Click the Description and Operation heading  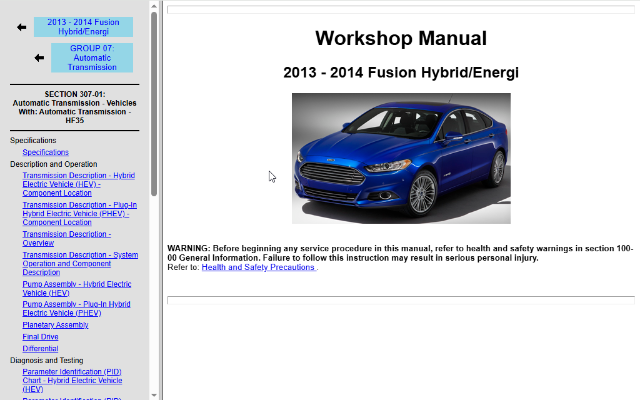coord(53,164)
